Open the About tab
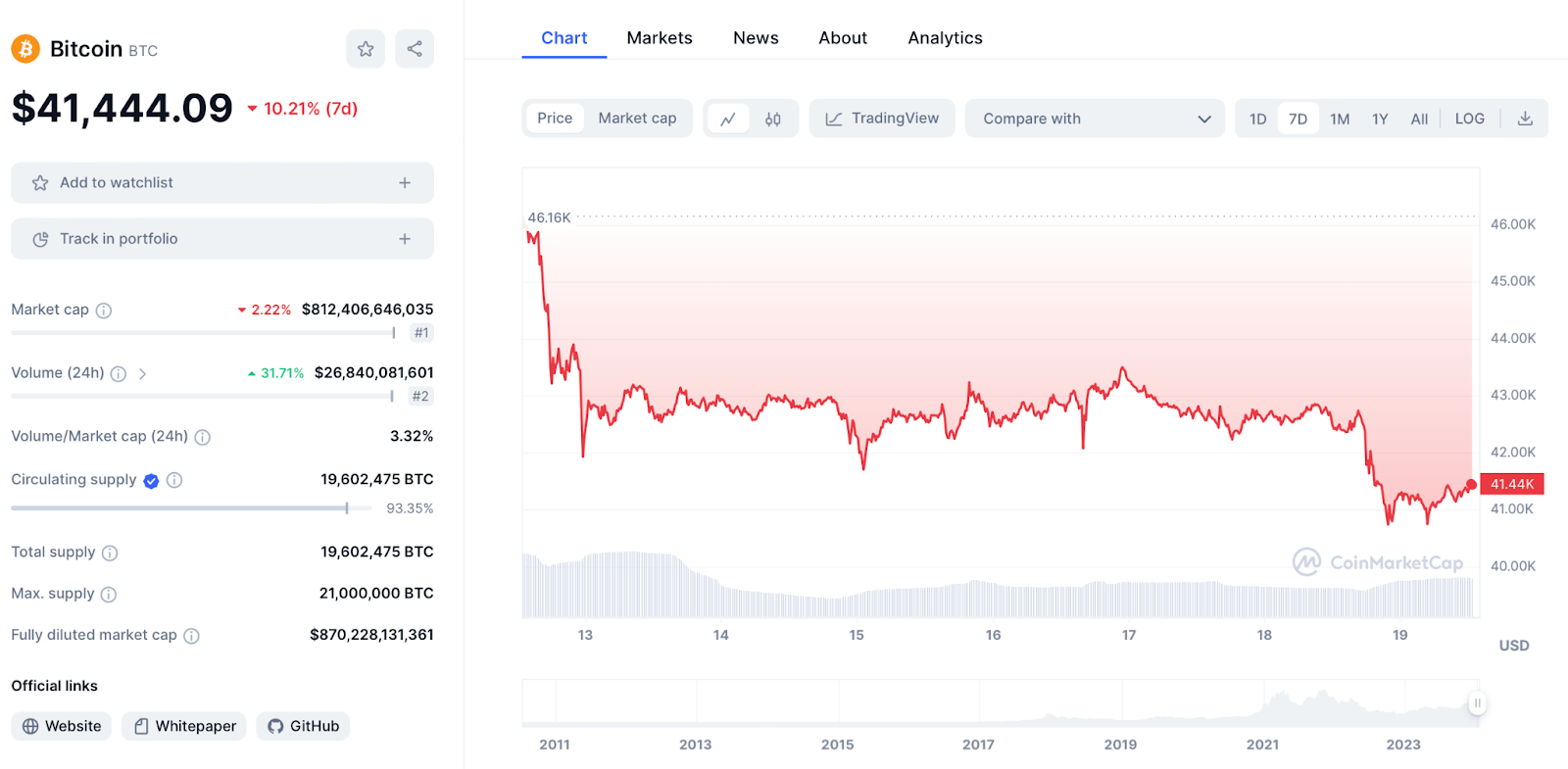This screenshot has width=1568, height=769. point(843,38)
